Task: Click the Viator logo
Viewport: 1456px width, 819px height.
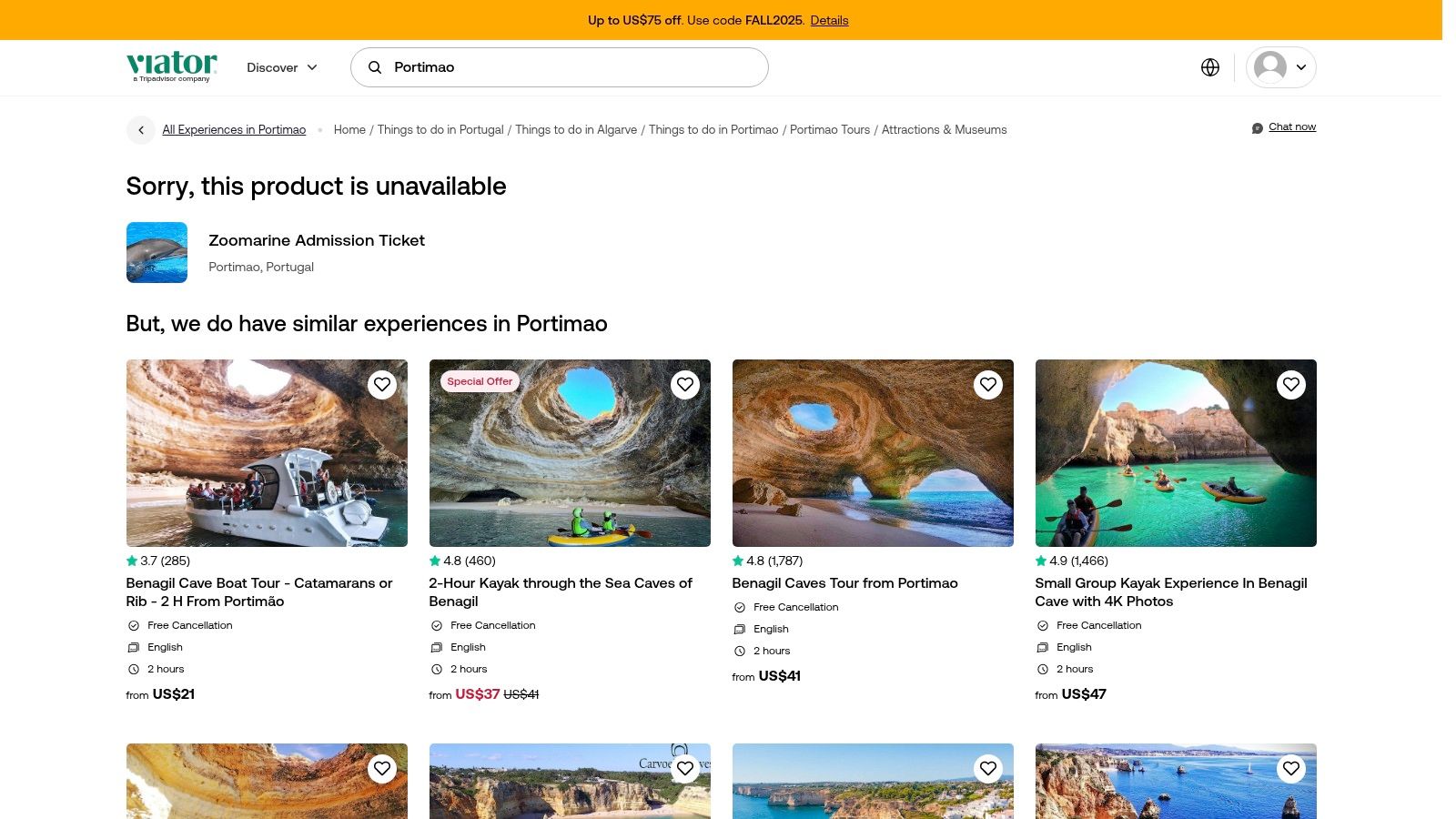Action: (x=171, y=66)
